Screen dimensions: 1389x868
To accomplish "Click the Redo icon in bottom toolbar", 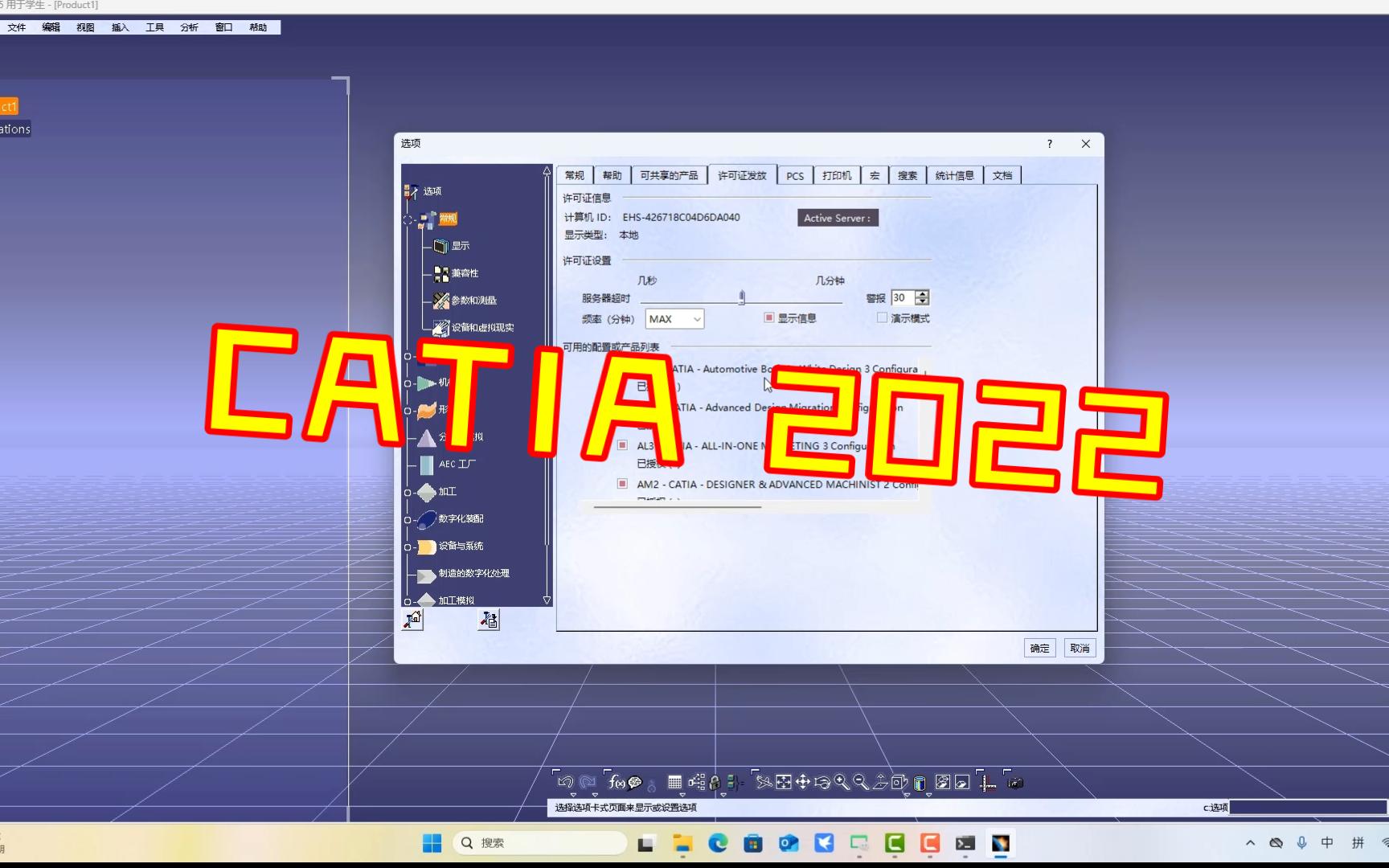I will tap(588, 782).
